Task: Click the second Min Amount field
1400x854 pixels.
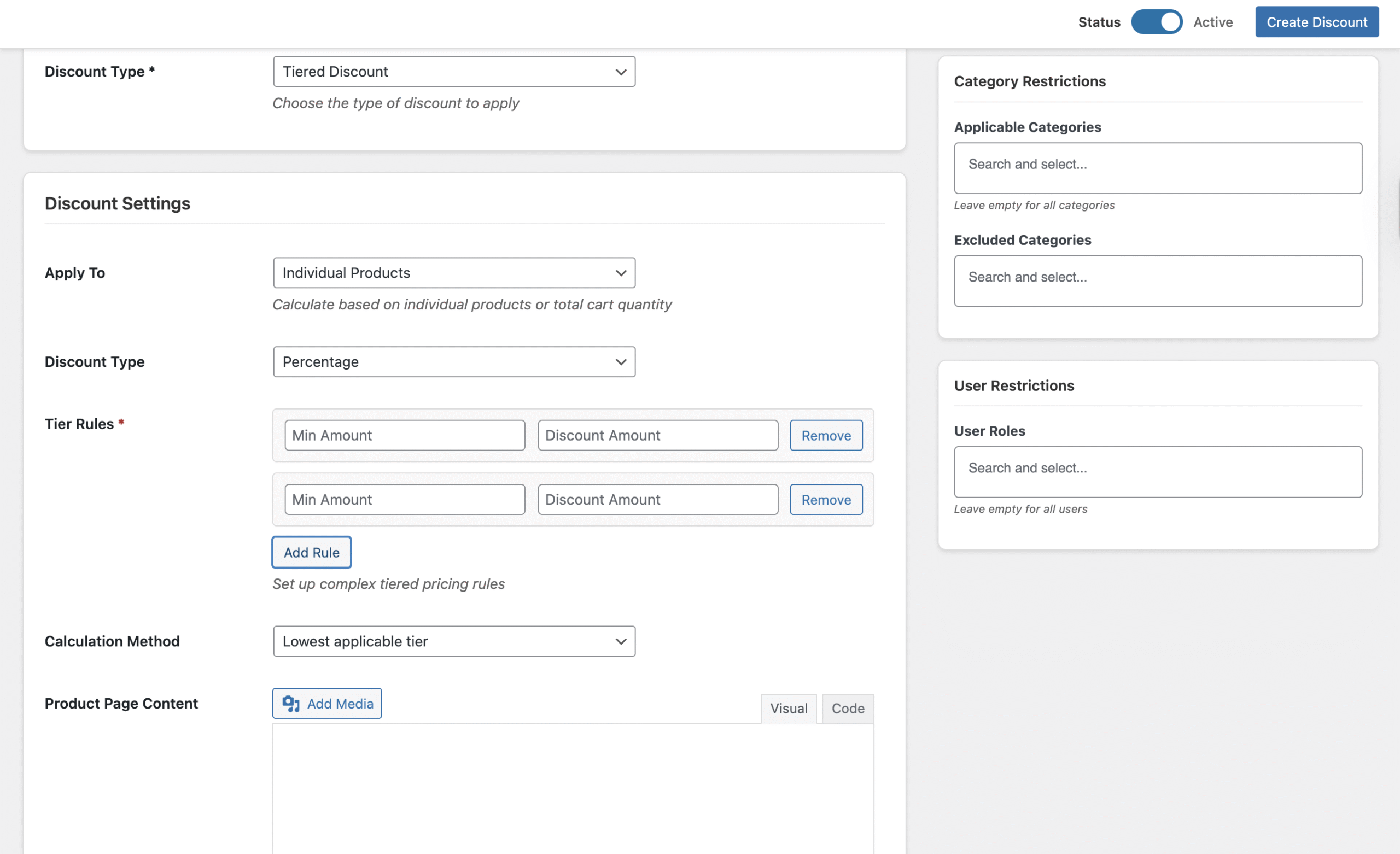Action: point(405,500)
